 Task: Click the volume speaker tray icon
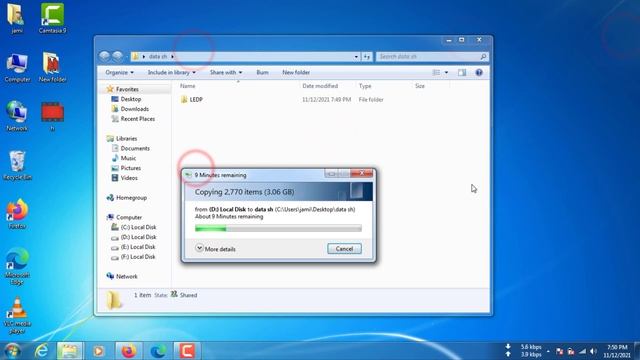point(594,351)
